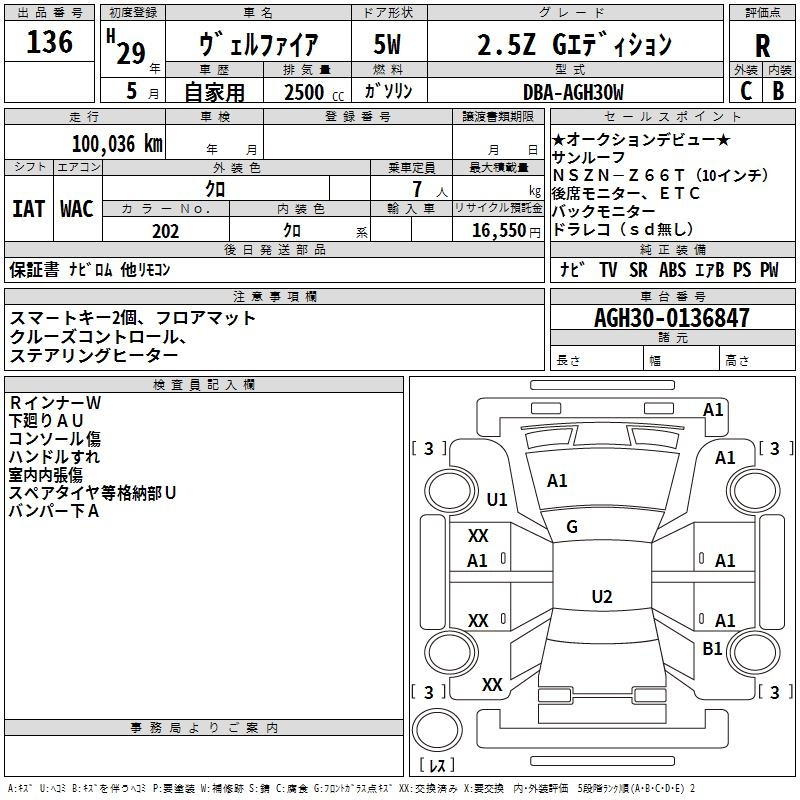Click fuel type ガソリン

388,91
